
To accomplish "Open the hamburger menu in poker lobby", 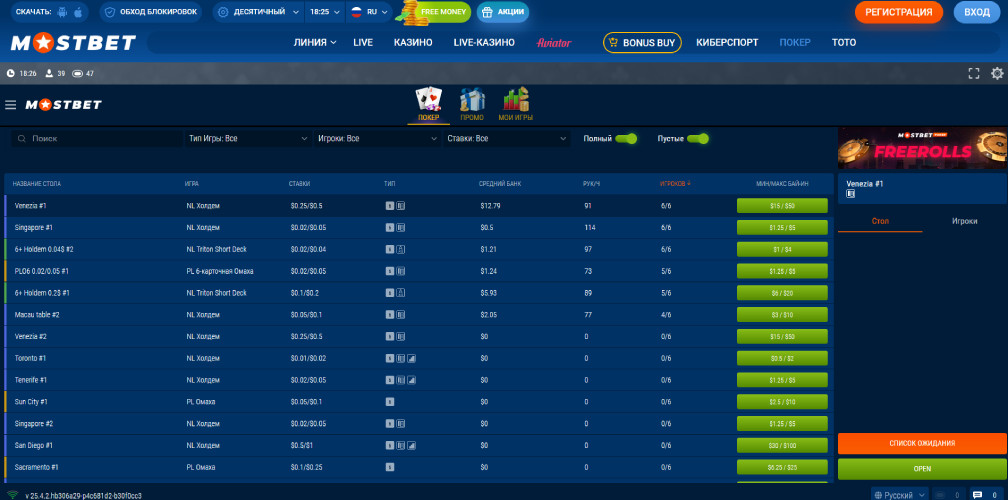I will click(x=10, y=104).
